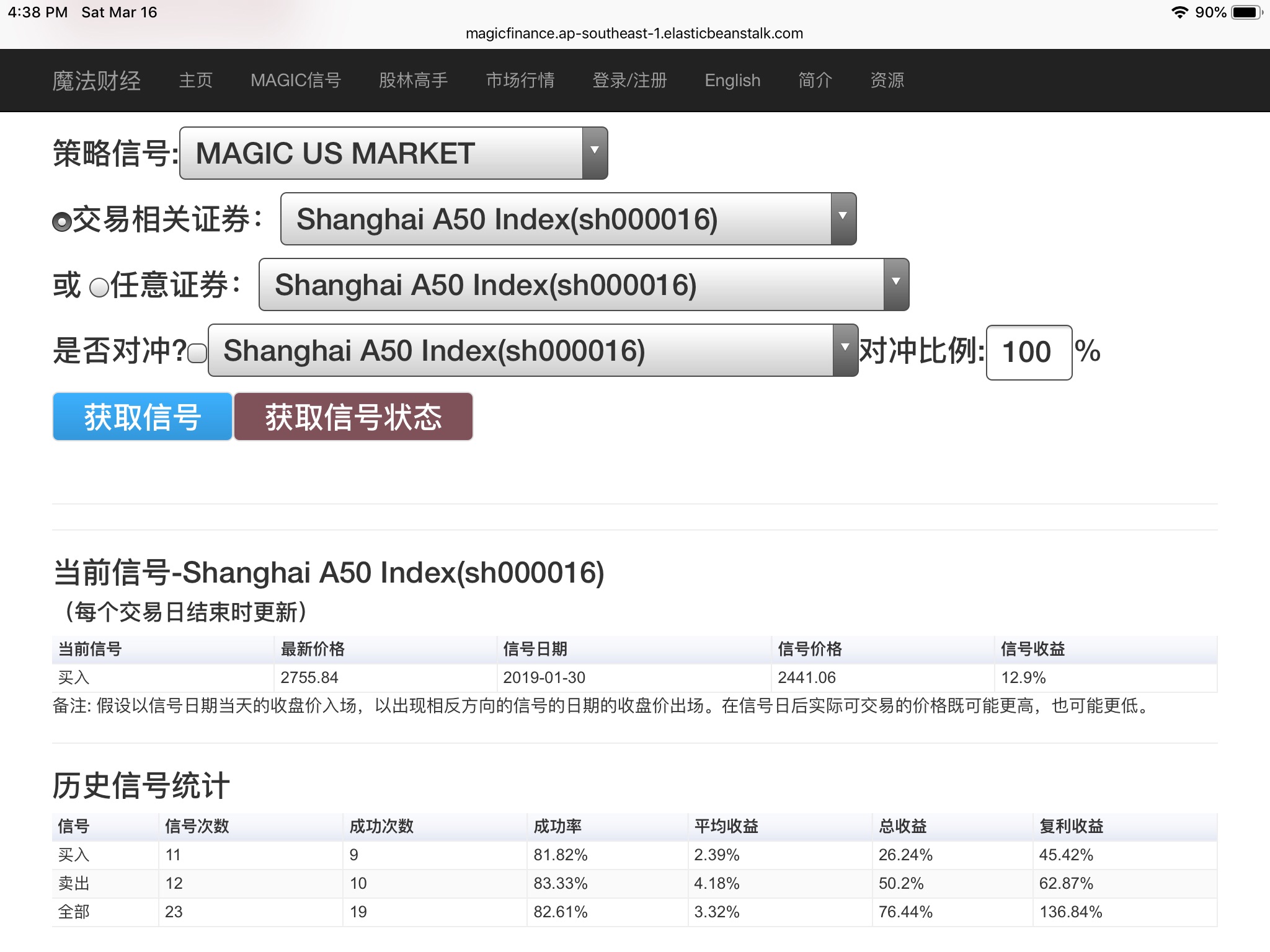Open the MAGIC信号 nav item
Image resolution: width=1270 pixels, height=952 pixels.
pyautogui.click(x=296, y=81)
